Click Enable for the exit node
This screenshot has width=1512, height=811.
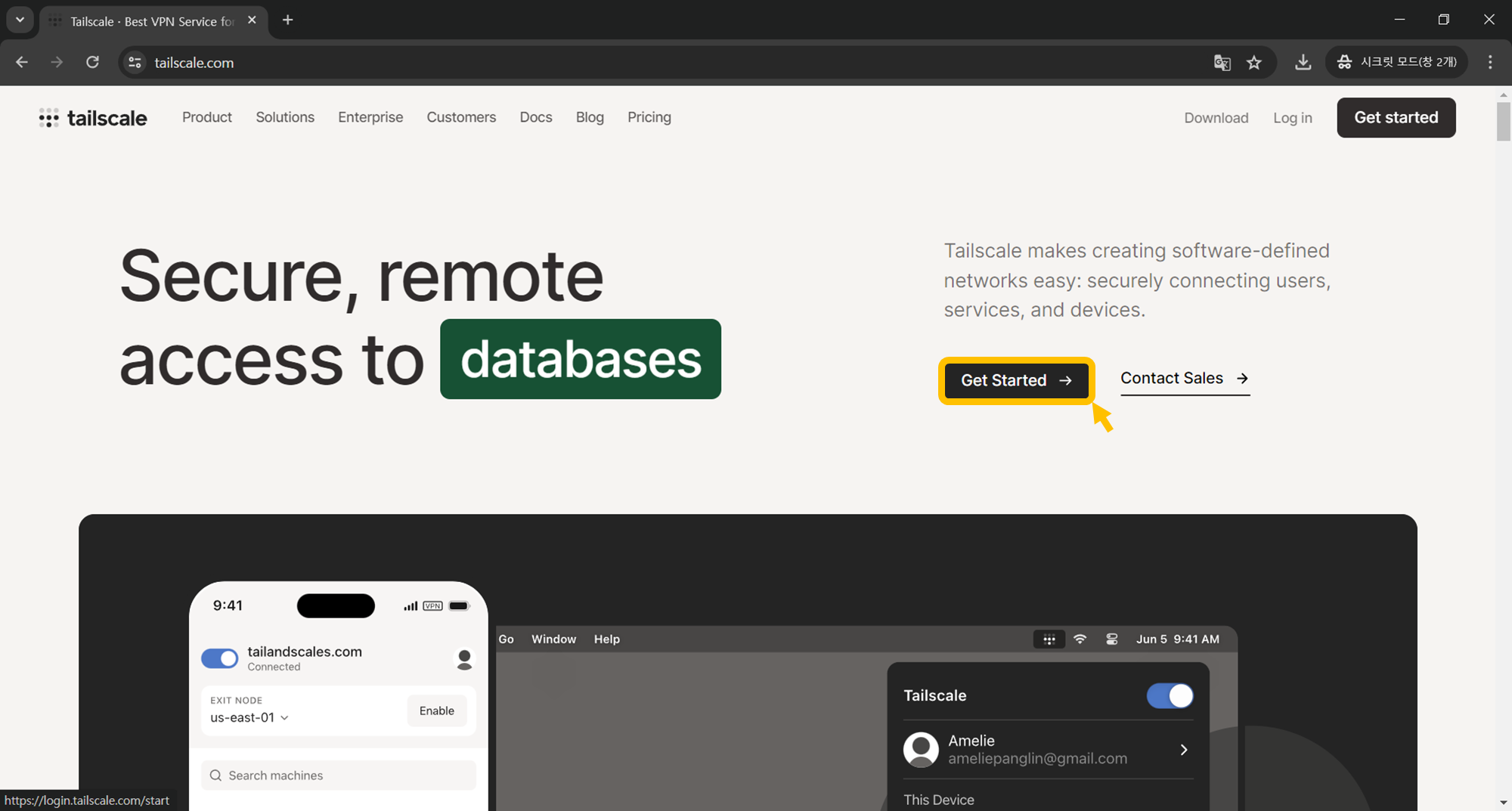point(437,710)
